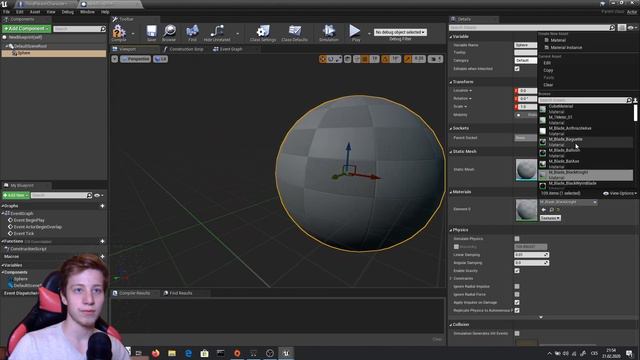Click Clear in the current asset menu
The height and width of the screenshot is (360, 640).
[548, 85]
